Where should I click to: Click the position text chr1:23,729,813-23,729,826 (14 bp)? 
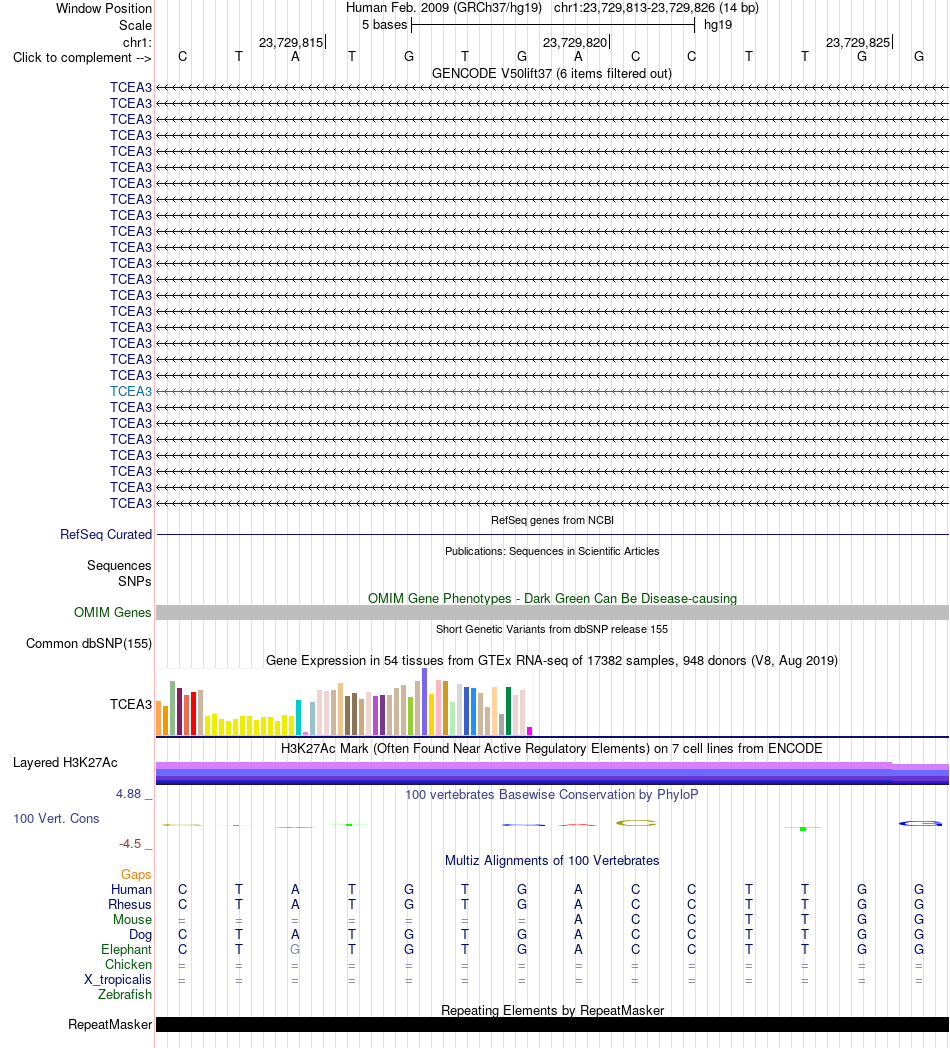tap(656, 8)
